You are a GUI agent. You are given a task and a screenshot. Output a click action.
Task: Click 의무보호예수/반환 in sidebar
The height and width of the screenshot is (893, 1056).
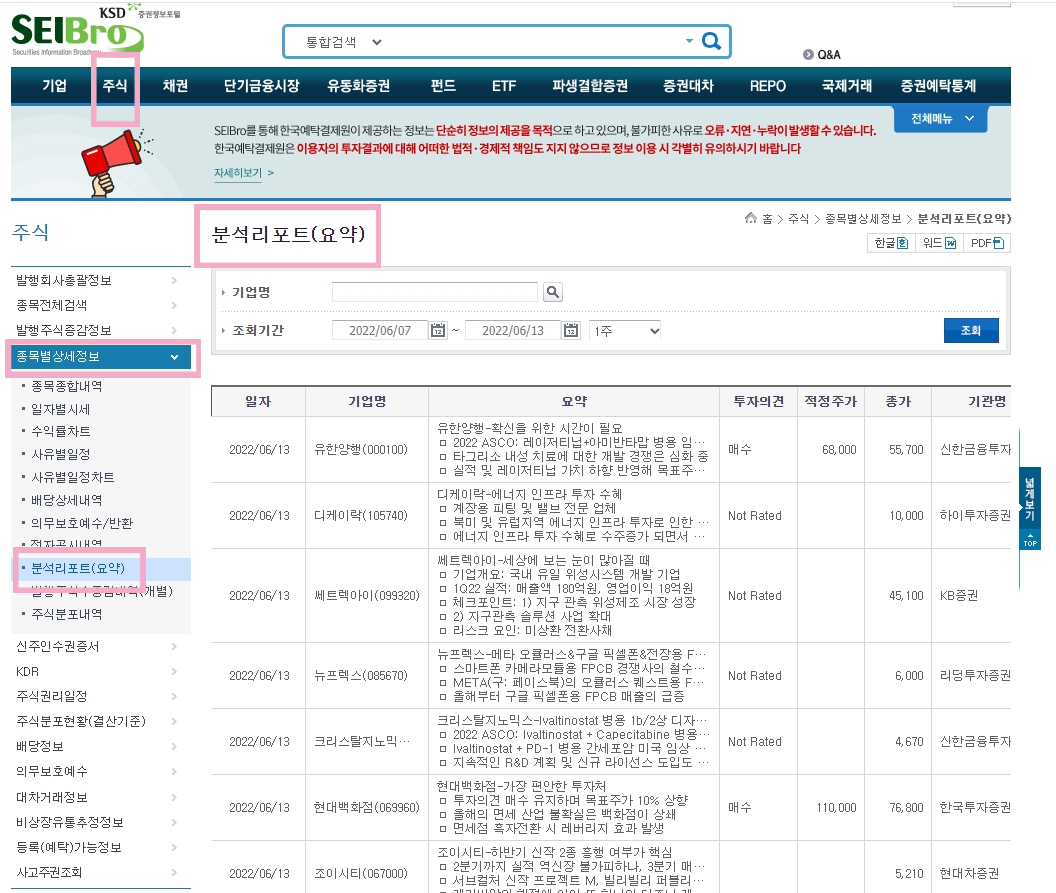click(x=82, y=523)
